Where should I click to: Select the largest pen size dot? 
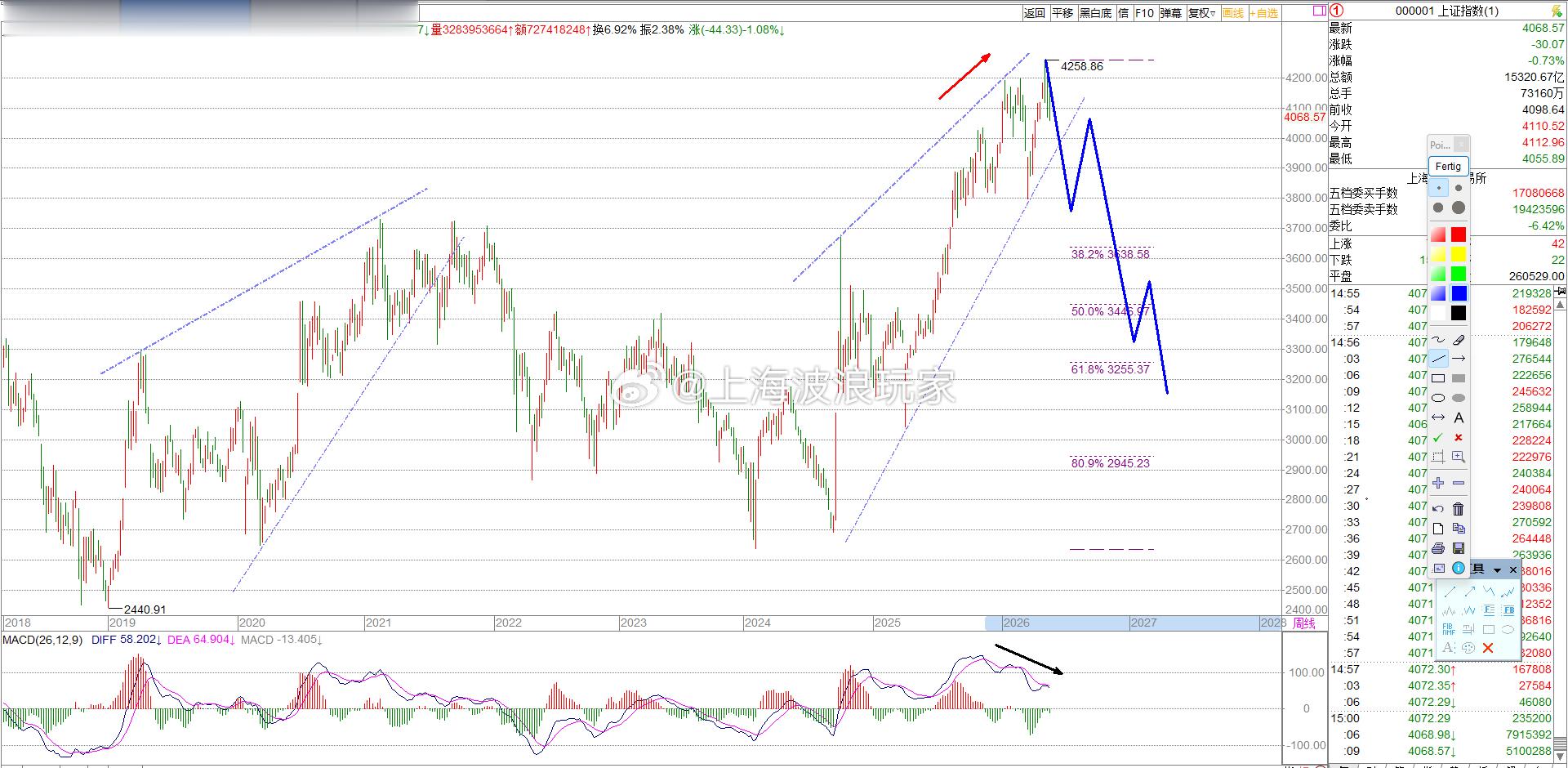click(x=1459, y=208)
